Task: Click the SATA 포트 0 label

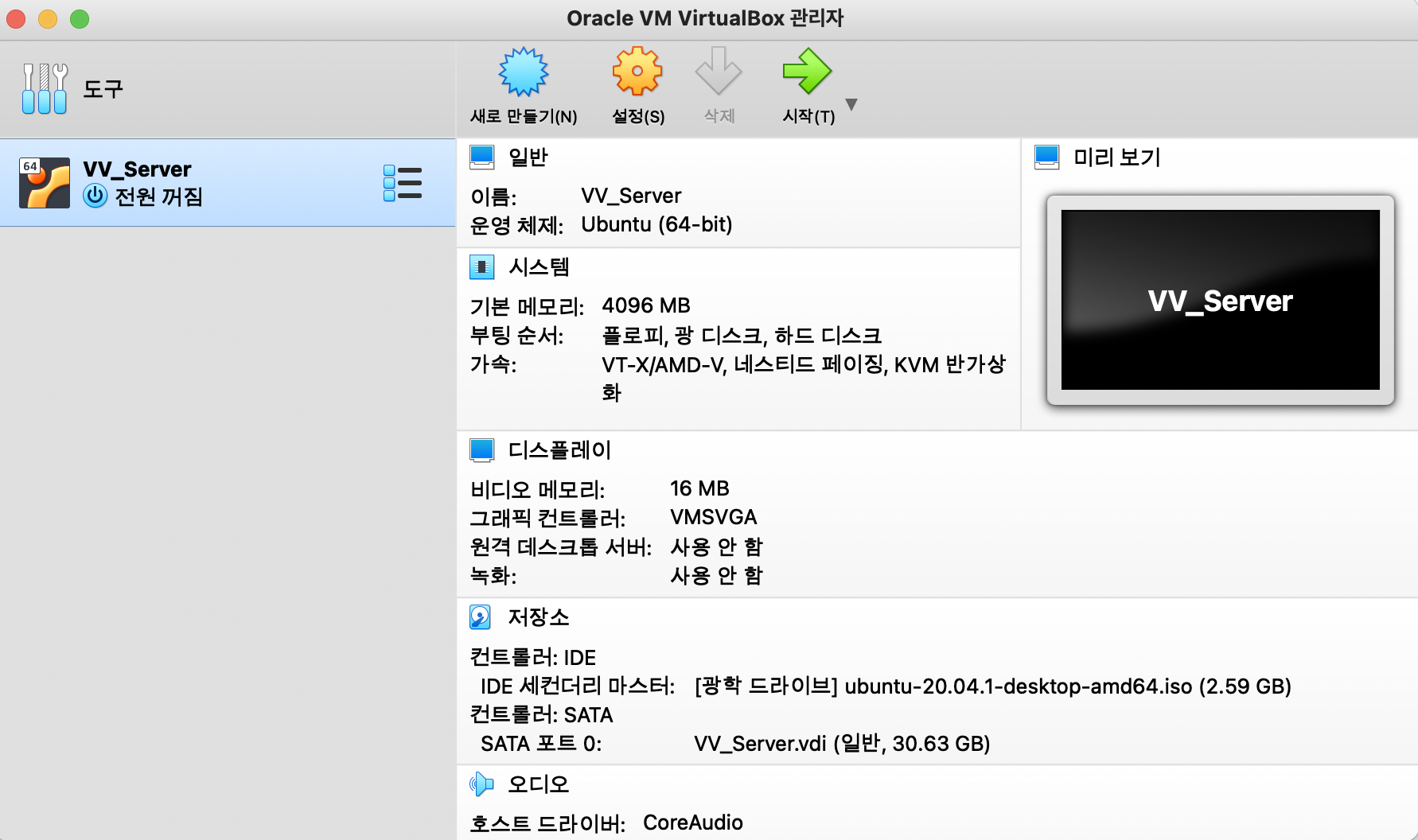Action: click(x=541, y=743)
